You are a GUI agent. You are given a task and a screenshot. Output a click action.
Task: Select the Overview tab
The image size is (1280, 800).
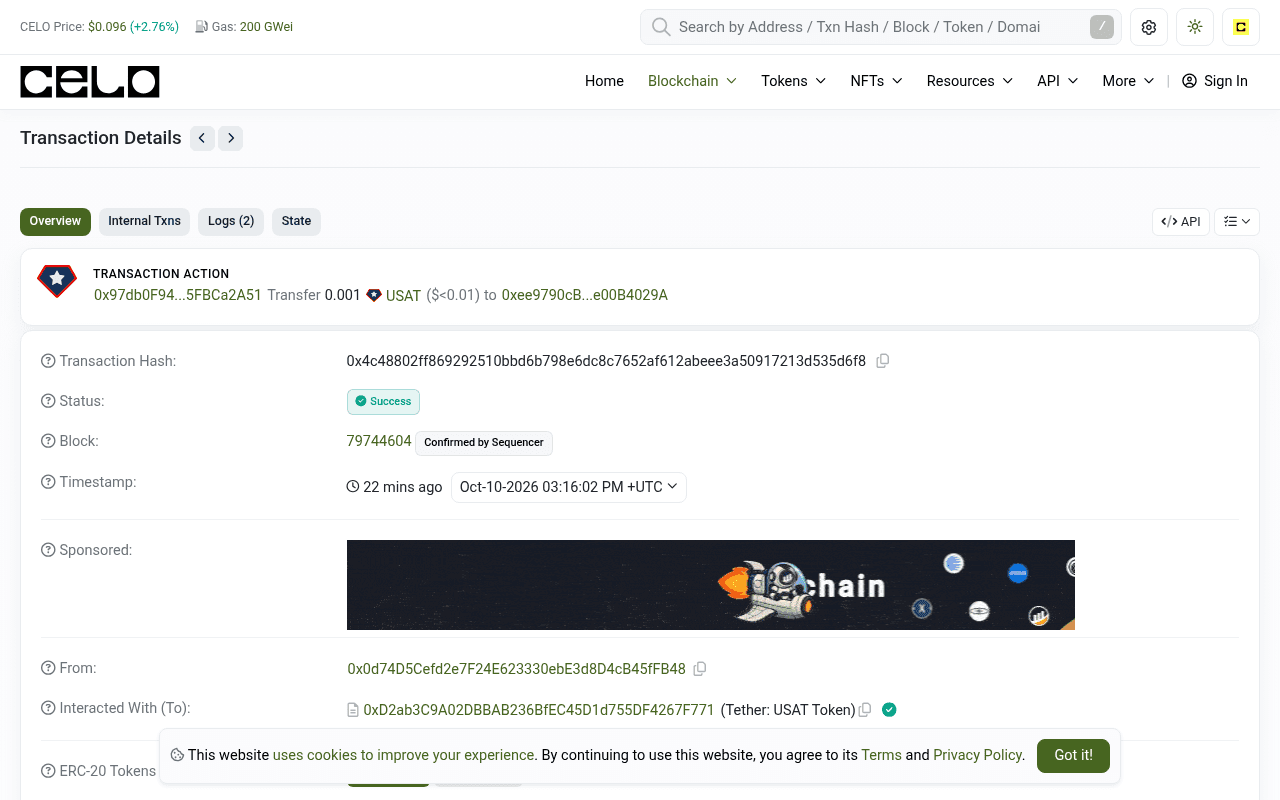click(55, 222)
